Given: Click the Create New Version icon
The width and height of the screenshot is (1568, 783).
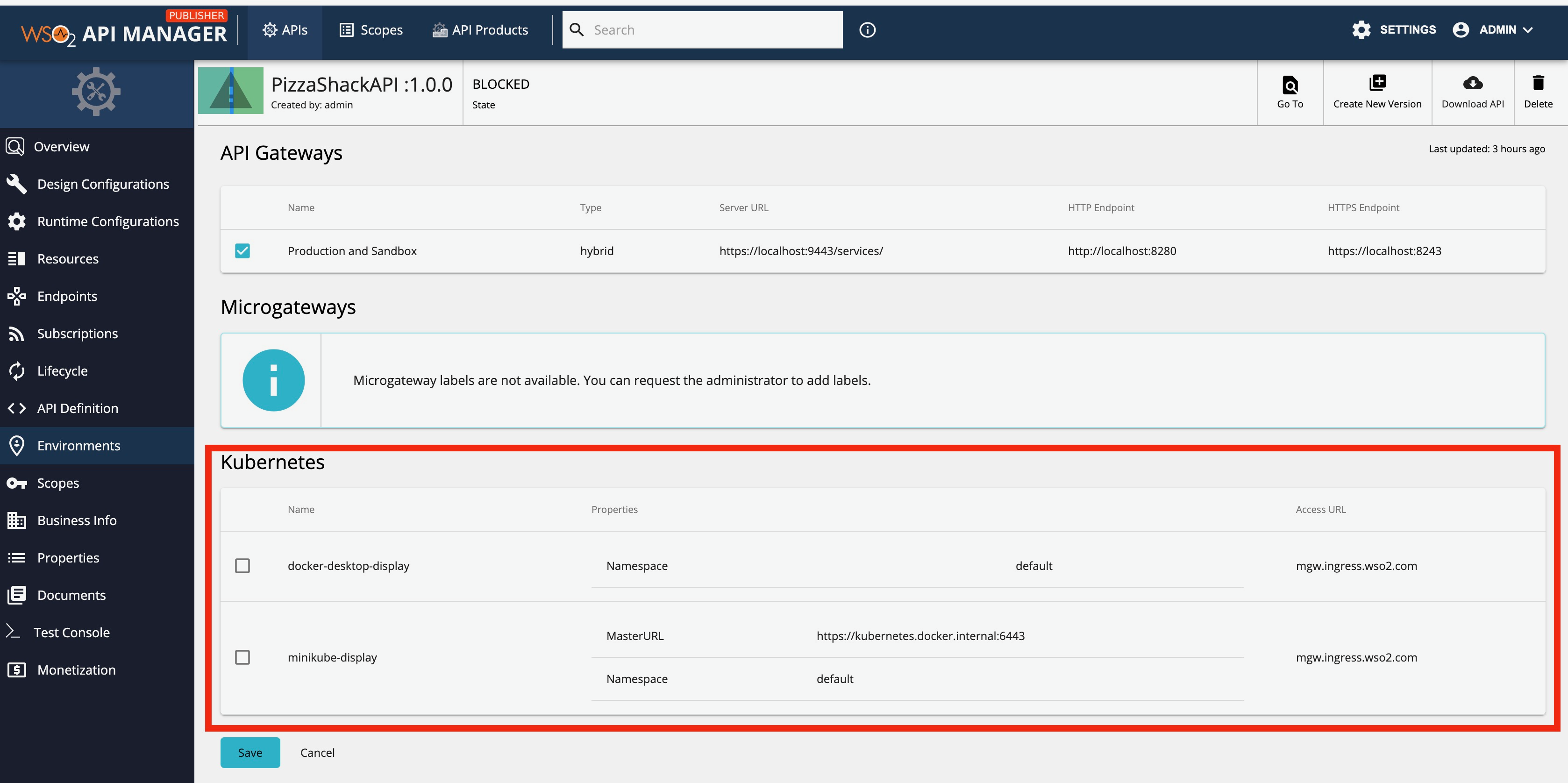Looking at the screenshot, I should [1377, 83].
